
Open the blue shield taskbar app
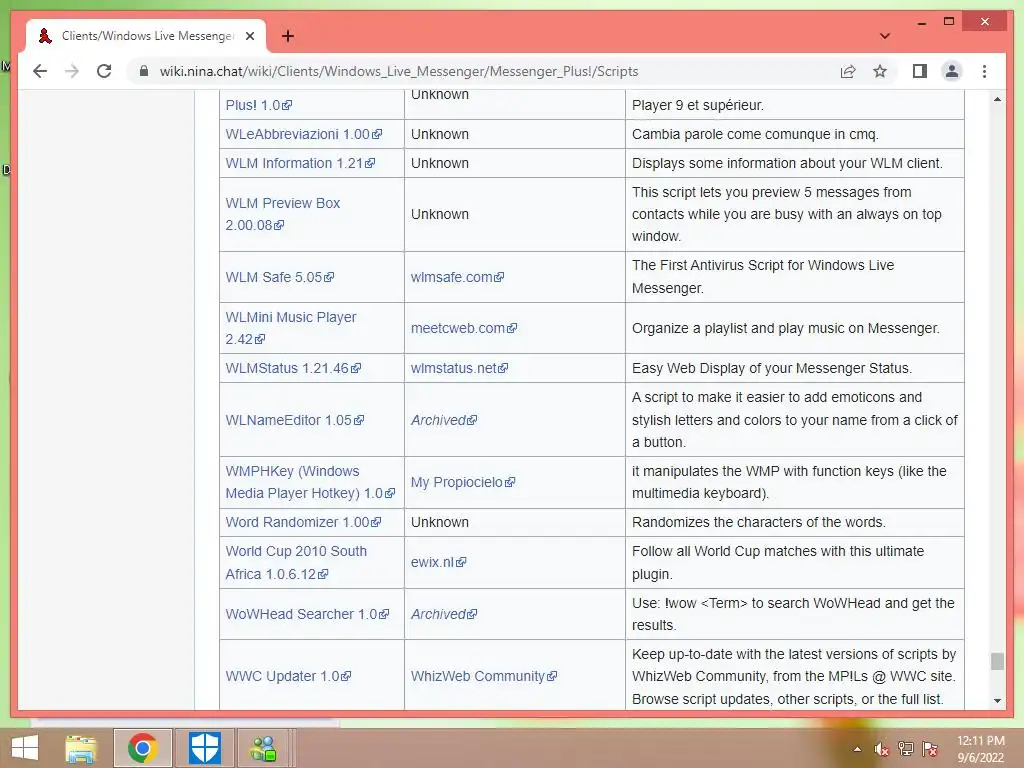click(204, 748)
